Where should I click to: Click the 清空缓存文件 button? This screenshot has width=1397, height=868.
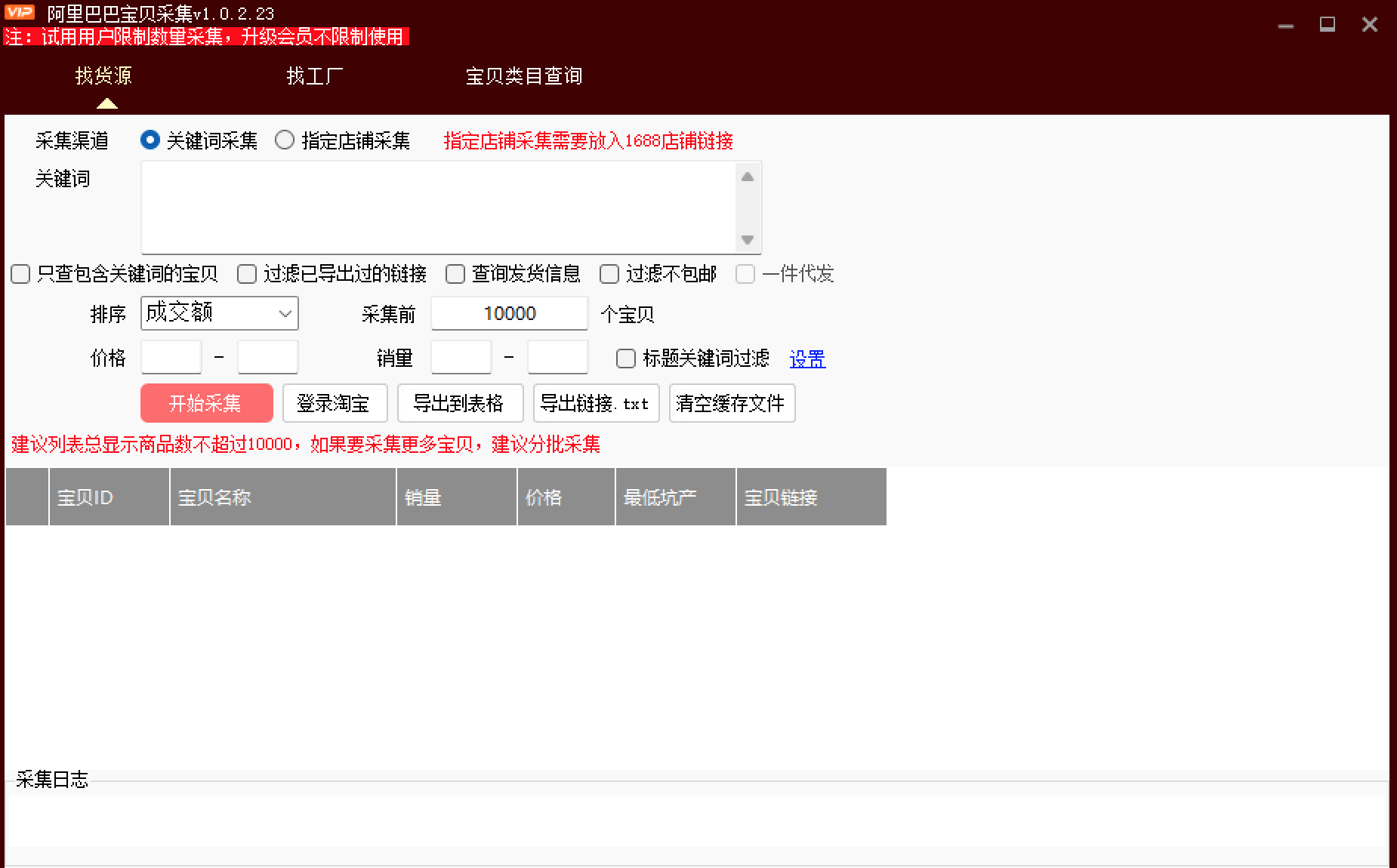(732, 403)
